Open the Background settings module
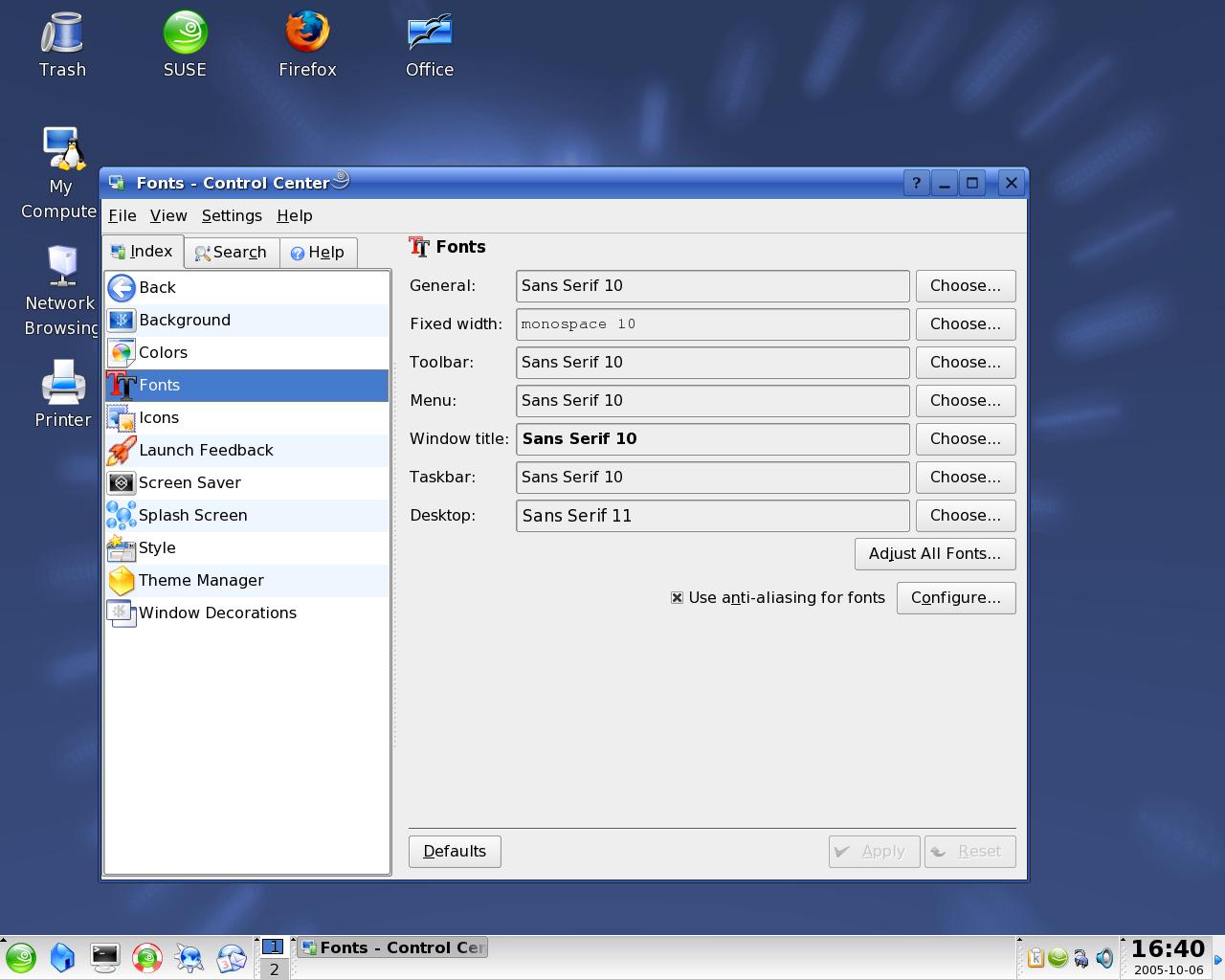The width and height of the screenshot is (1225, 980). (x=247, y=320)
